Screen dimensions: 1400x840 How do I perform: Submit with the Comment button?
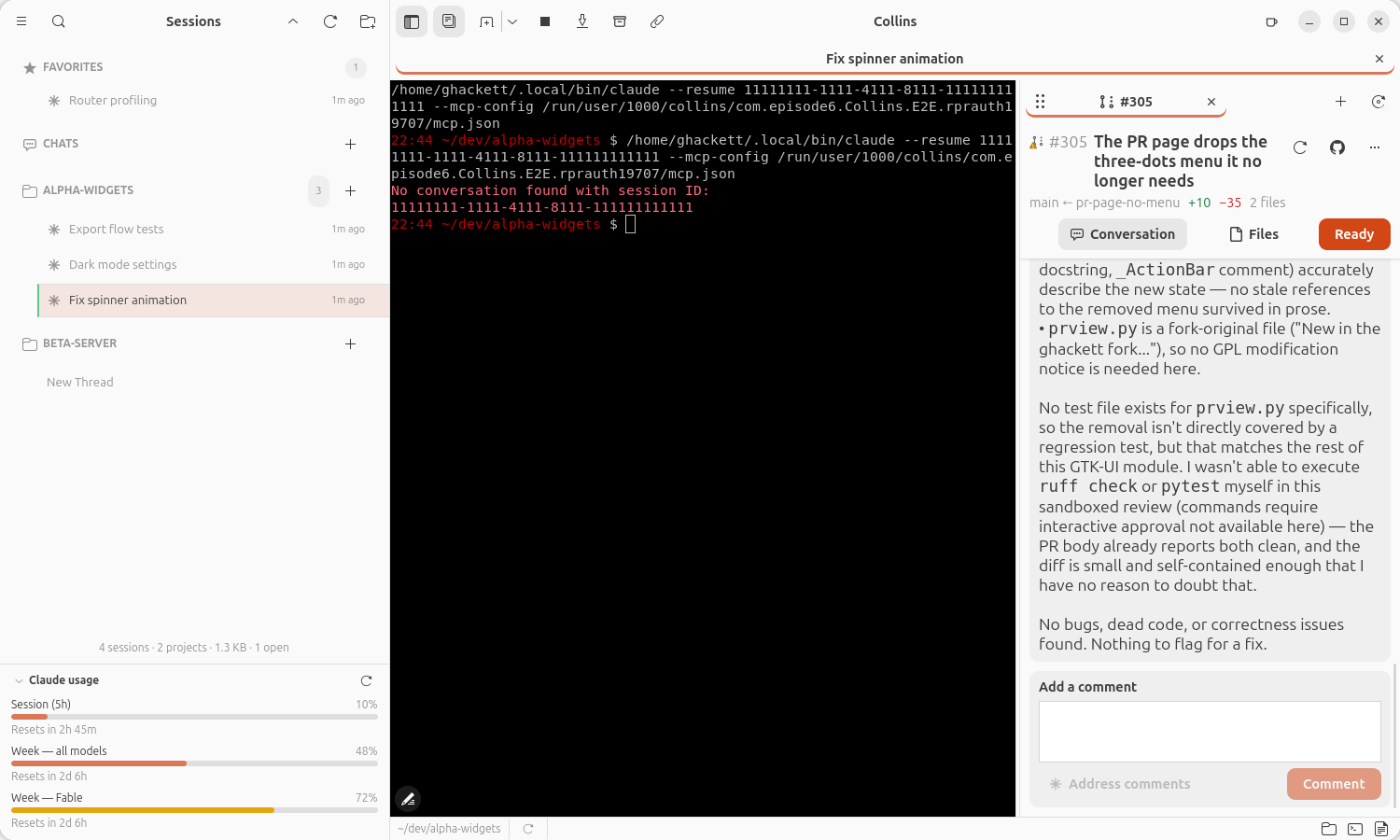(x=1334, y=784)
